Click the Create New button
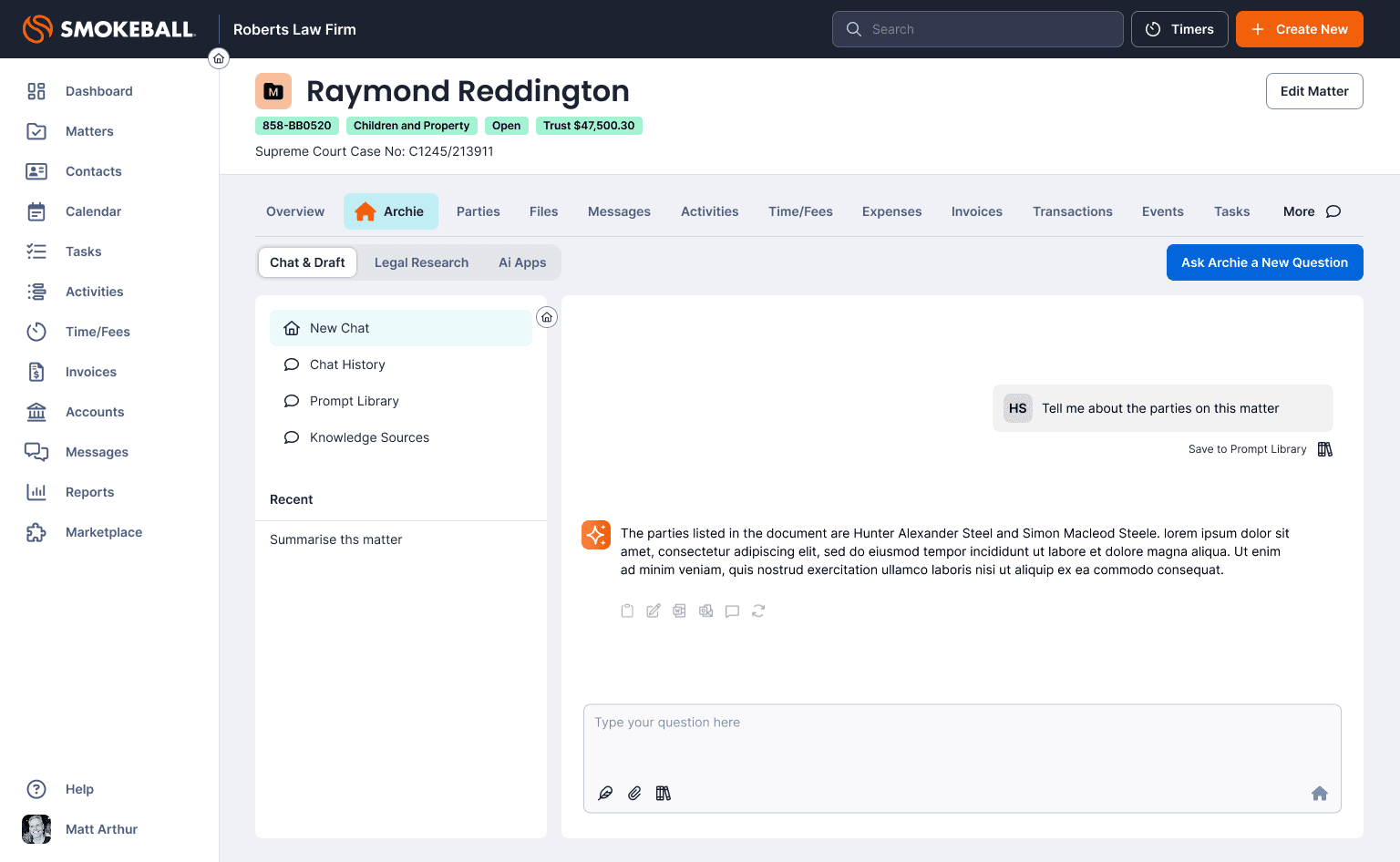This screenshot has height=862, width=1400. pos(1300,29)
